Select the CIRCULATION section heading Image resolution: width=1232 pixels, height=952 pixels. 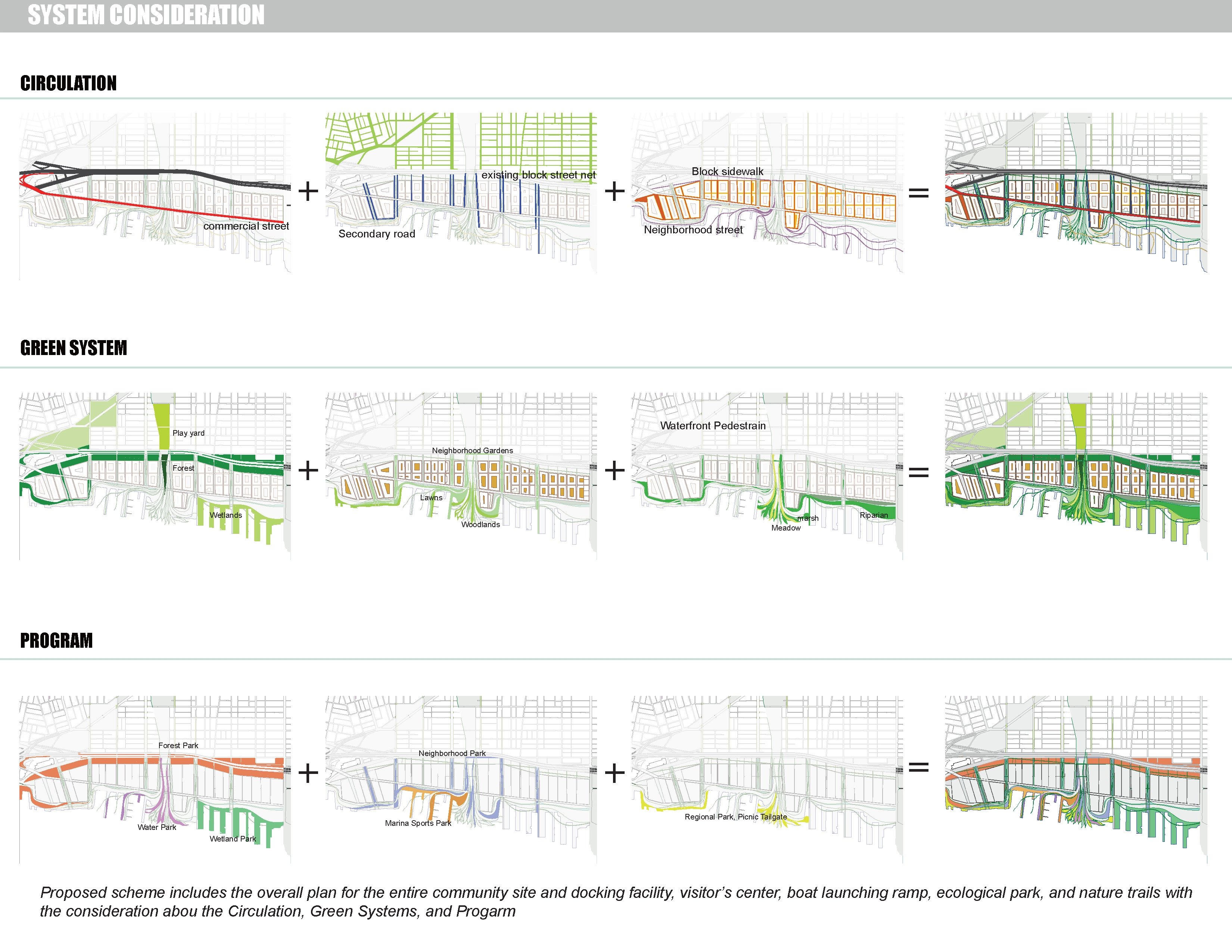68,84
